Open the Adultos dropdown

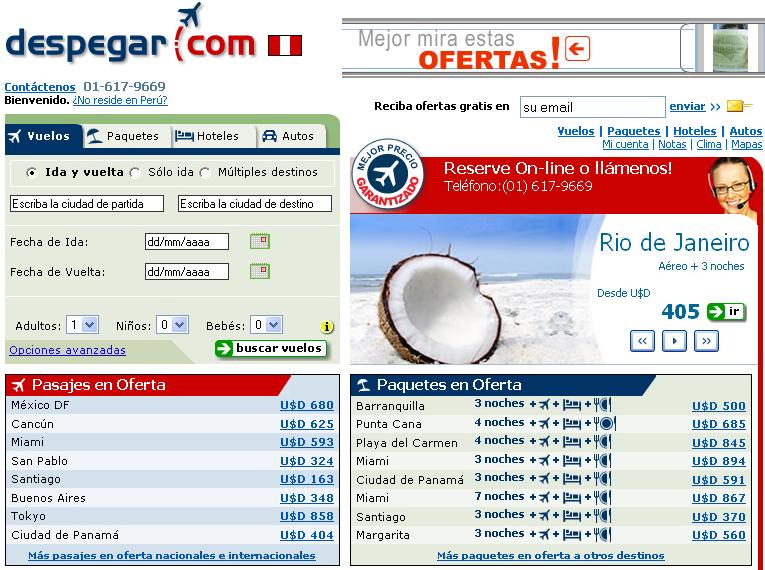click(x=82, y=325)
